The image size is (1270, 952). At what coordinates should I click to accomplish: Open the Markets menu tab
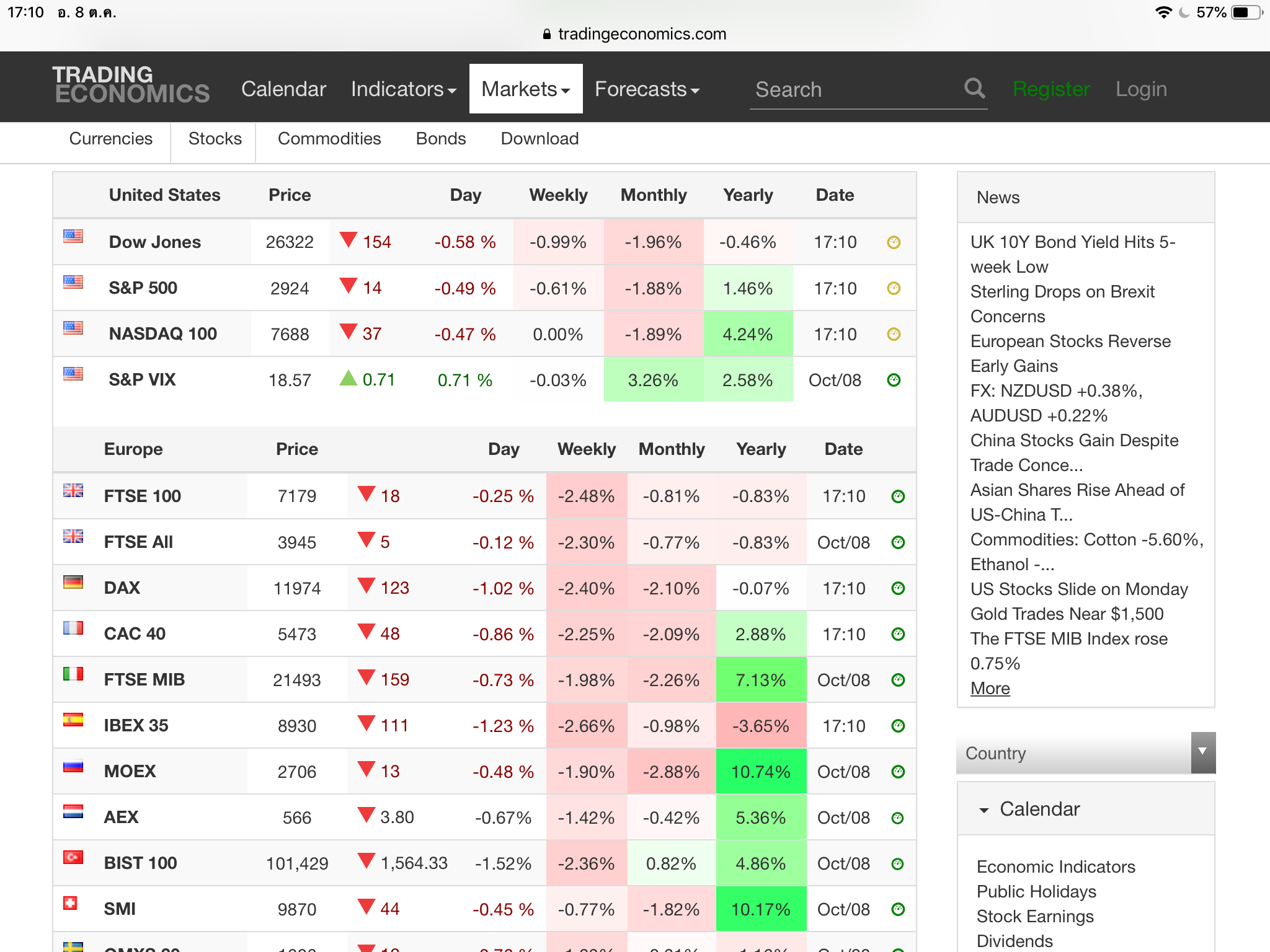coord(525,89)
